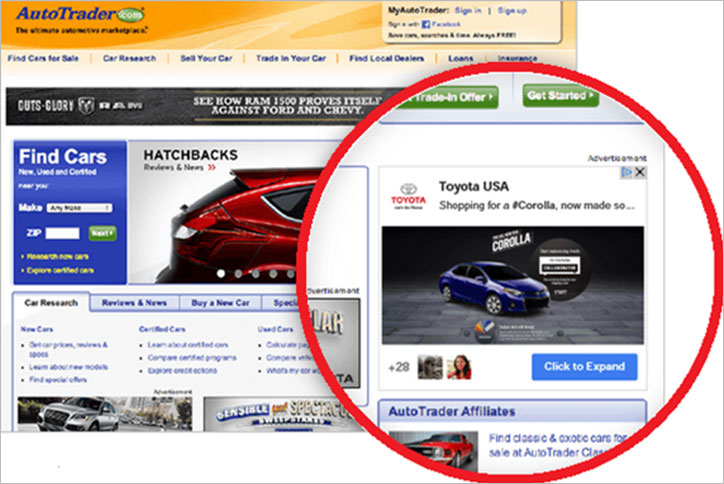This screenshot has width=724, height=484.
Task: Open Find Local Dealers menu
Action: point(386,58)
